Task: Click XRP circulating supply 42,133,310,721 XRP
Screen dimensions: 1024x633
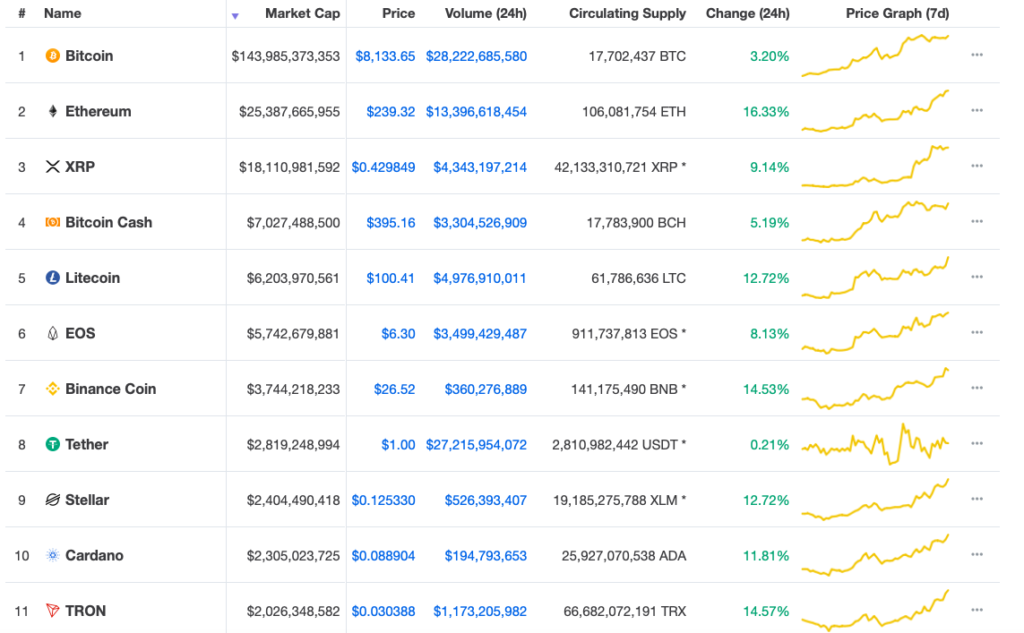Action: [x=620, y=167]
